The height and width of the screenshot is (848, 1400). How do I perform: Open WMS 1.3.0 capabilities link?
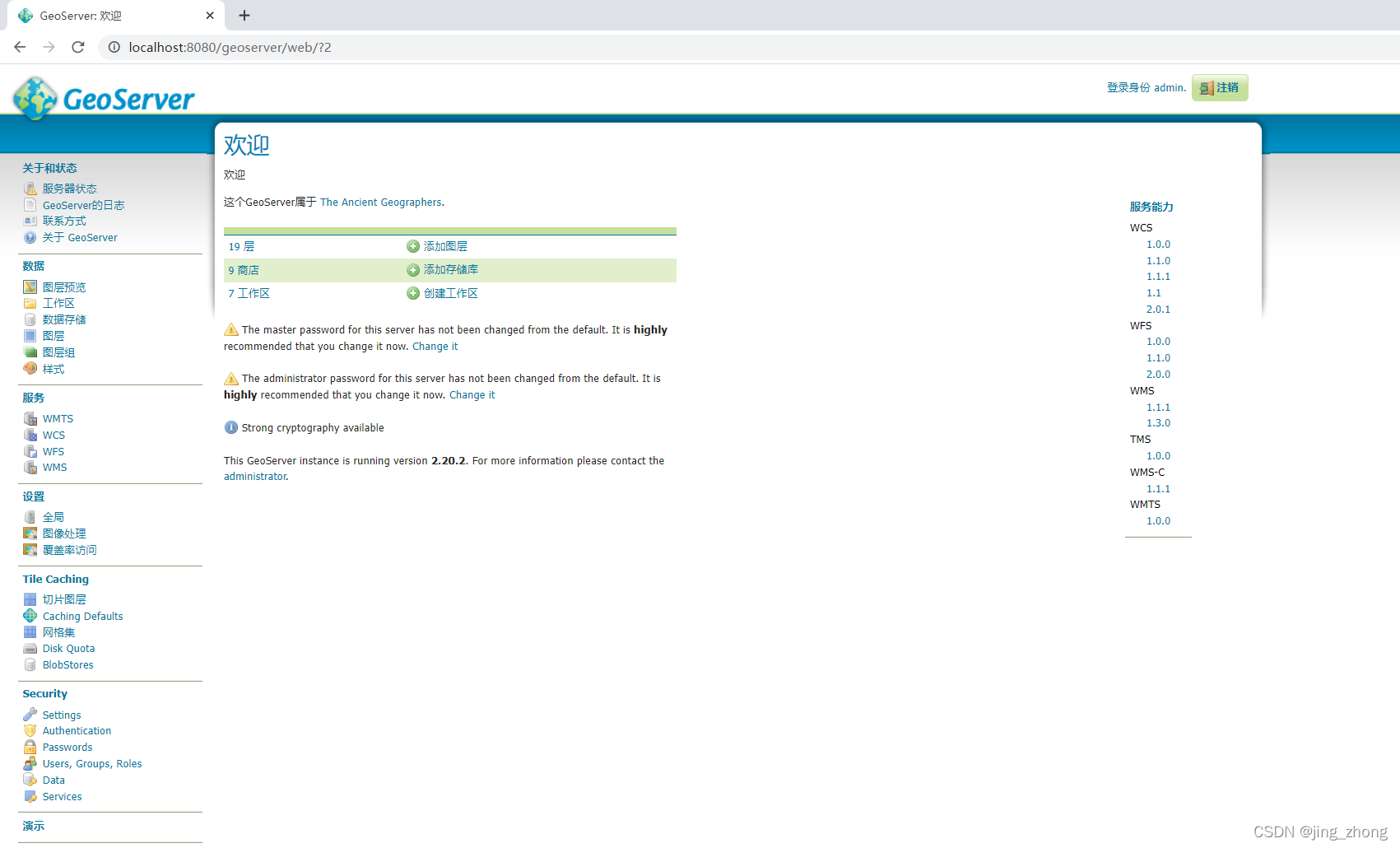(1158, 423)
